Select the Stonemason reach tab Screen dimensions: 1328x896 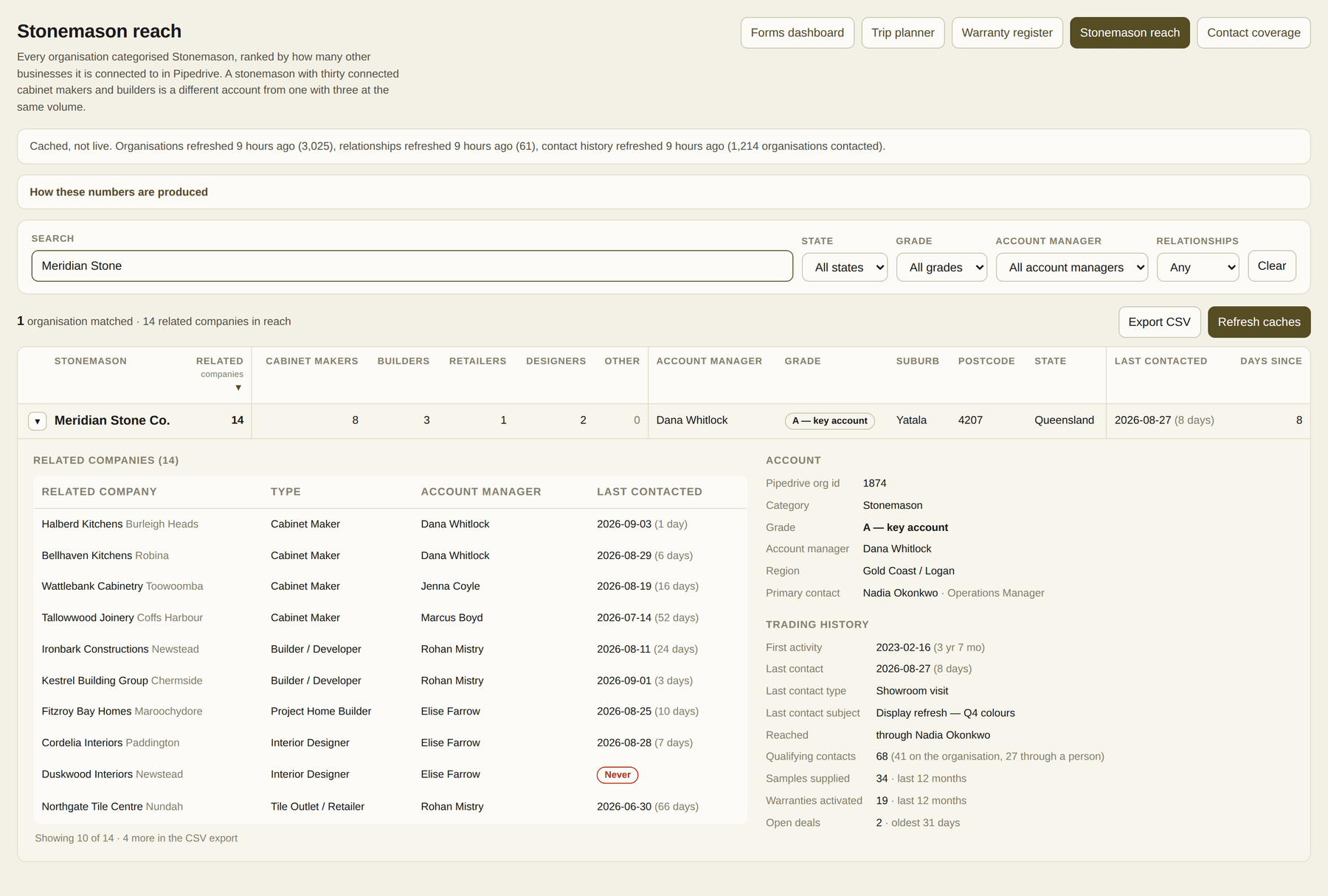1130,32
